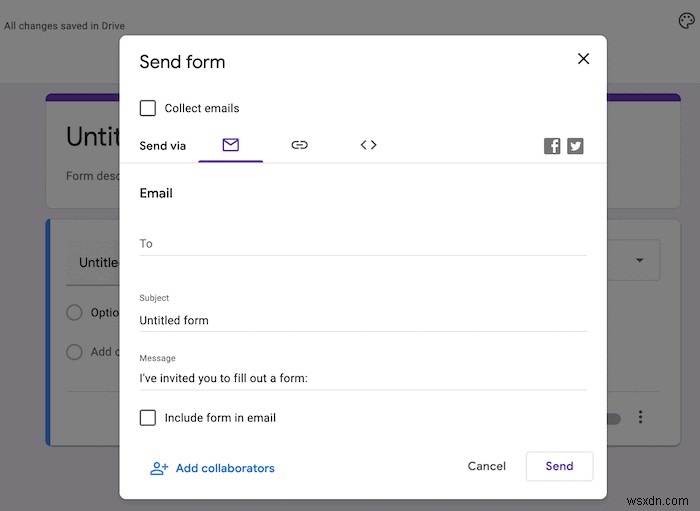Open the embed HTML send-via tab
700x511 pixels.
point(368,145)
